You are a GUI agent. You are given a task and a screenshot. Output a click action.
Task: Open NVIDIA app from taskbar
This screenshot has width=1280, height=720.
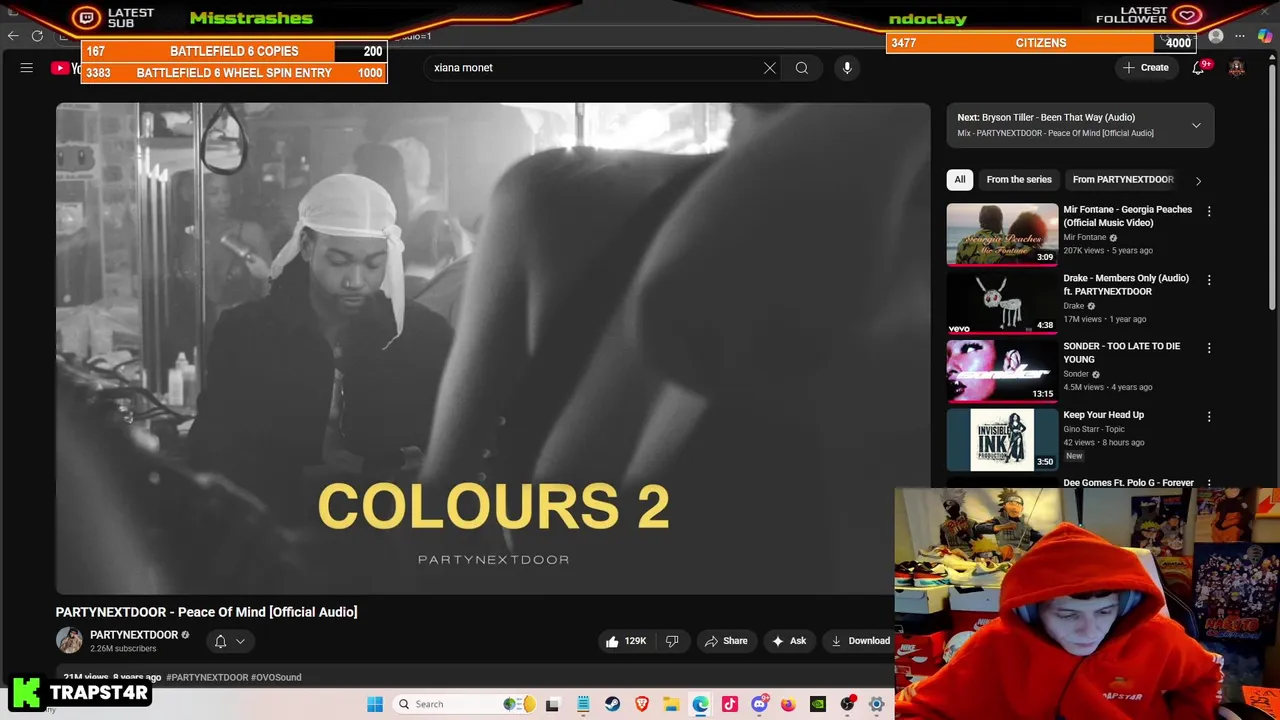pyautogui.click(x=818, y=704)
